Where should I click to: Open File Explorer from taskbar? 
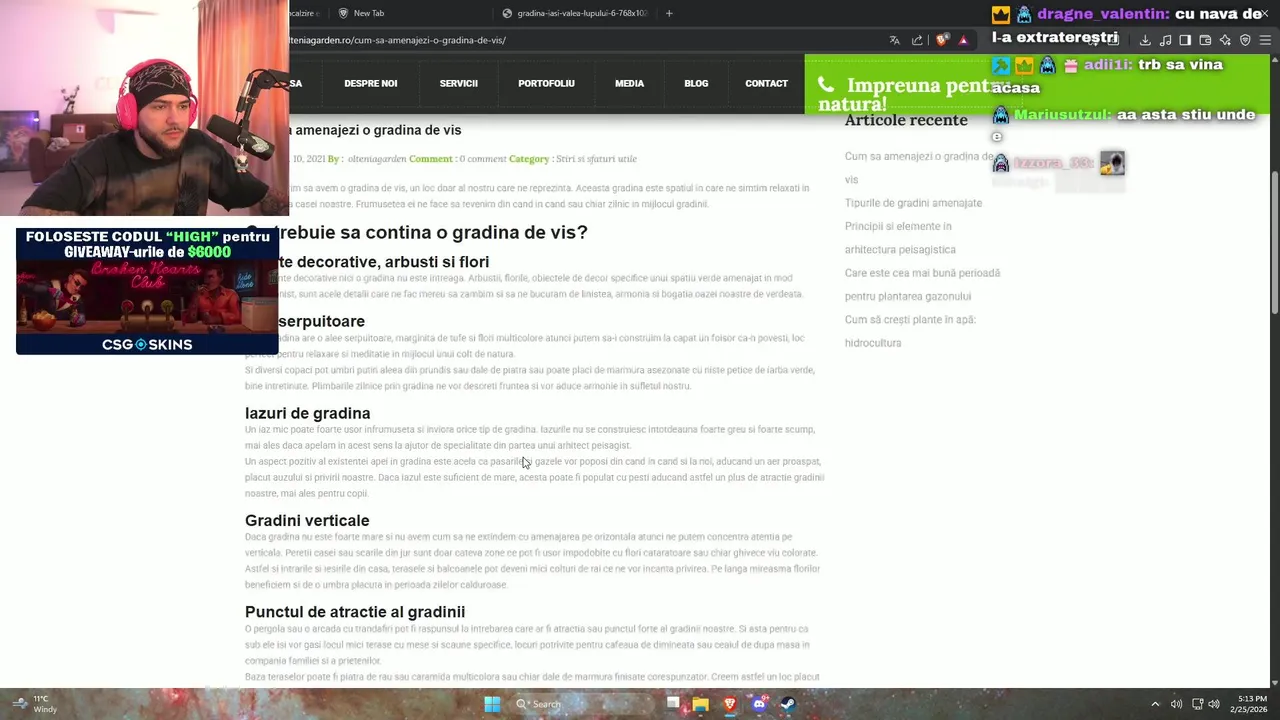pyautogui.click(x=701, y=704)
